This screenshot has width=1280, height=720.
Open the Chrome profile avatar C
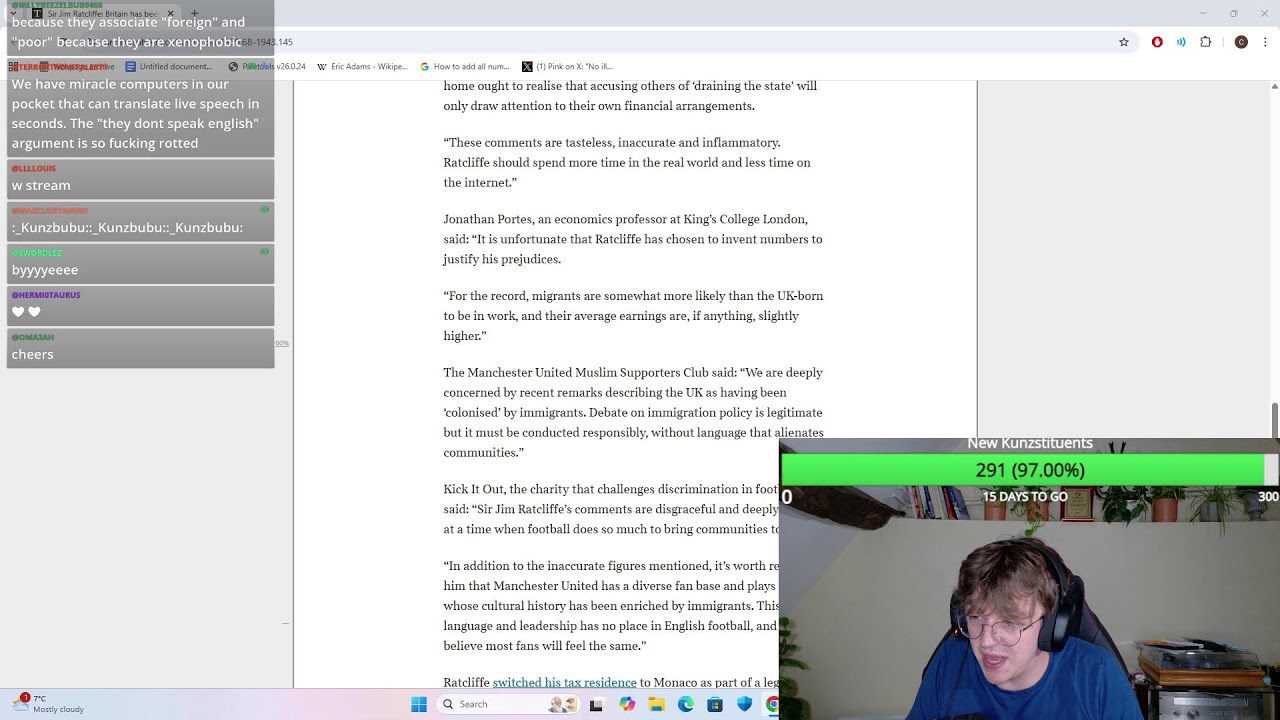[1241, 42]
